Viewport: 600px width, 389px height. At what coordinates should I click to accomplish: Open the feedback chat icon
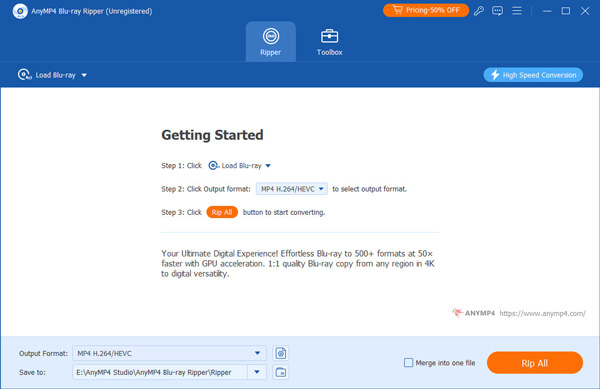pyautogui.click(x=497, y=11)
